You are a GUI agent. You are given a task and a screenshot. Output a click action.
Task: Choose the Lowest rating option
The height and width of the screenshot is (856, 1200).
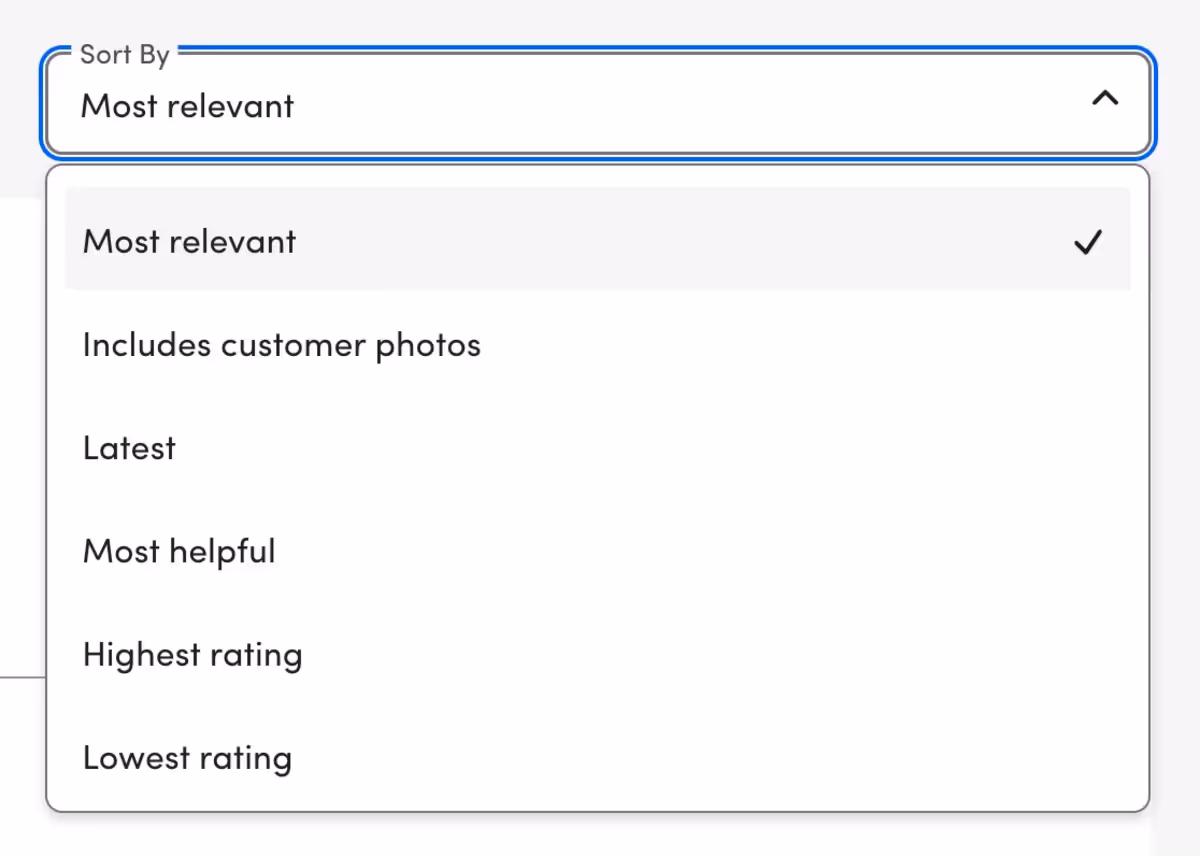point(187,758)
